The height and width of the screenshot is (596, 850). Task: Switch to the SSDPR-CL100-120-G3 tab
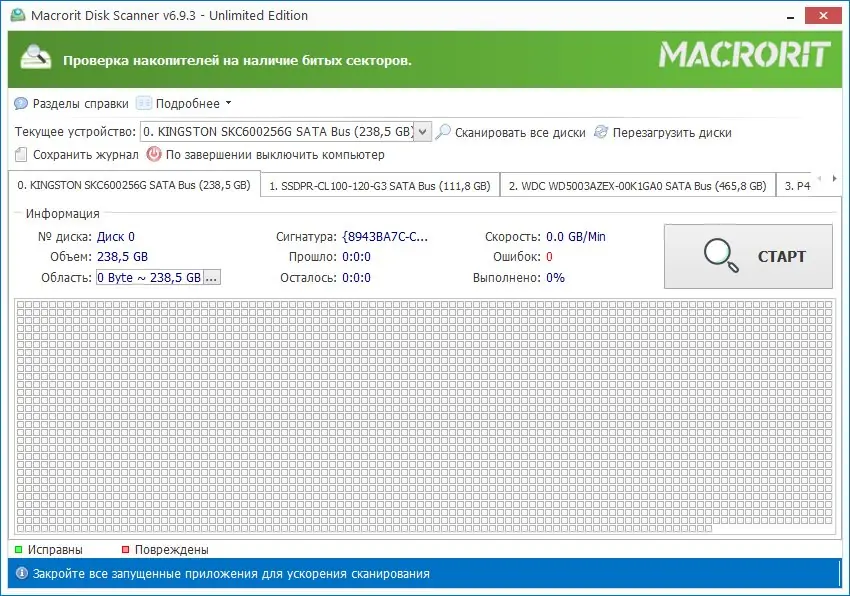click(x=378, y=185)
